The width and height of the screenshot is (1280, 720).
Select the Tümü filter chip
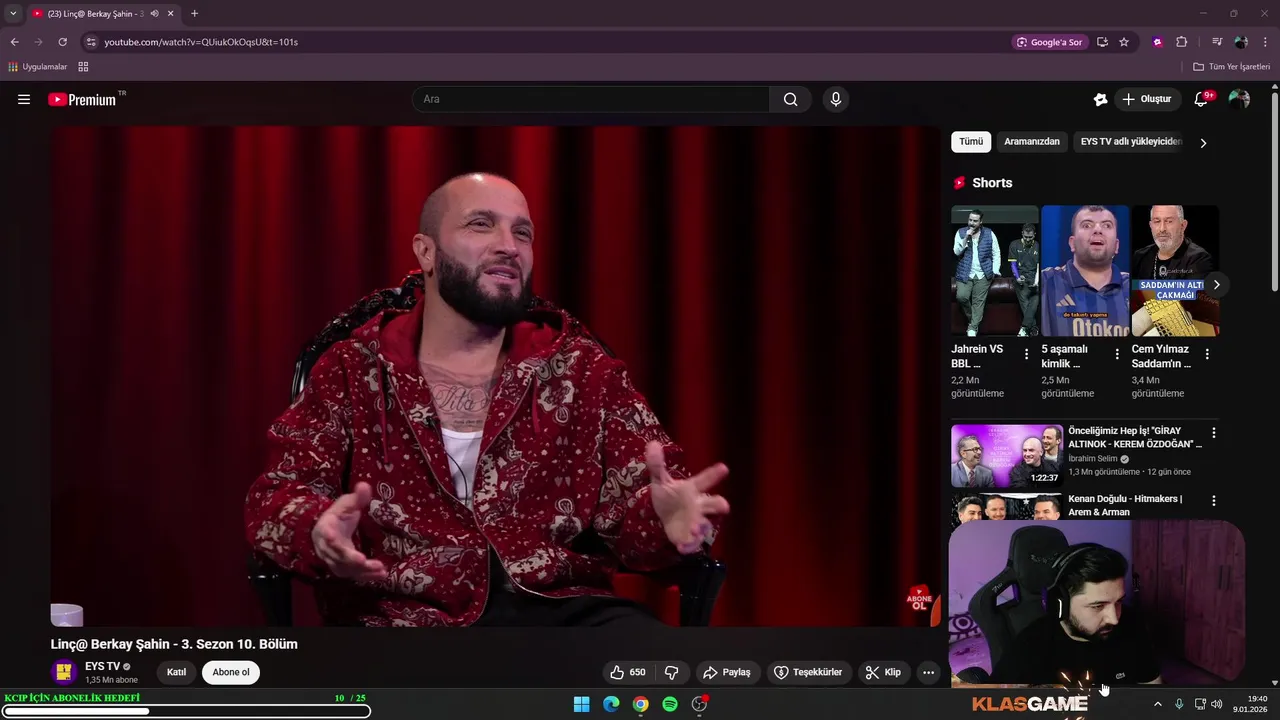coord(971,142)
